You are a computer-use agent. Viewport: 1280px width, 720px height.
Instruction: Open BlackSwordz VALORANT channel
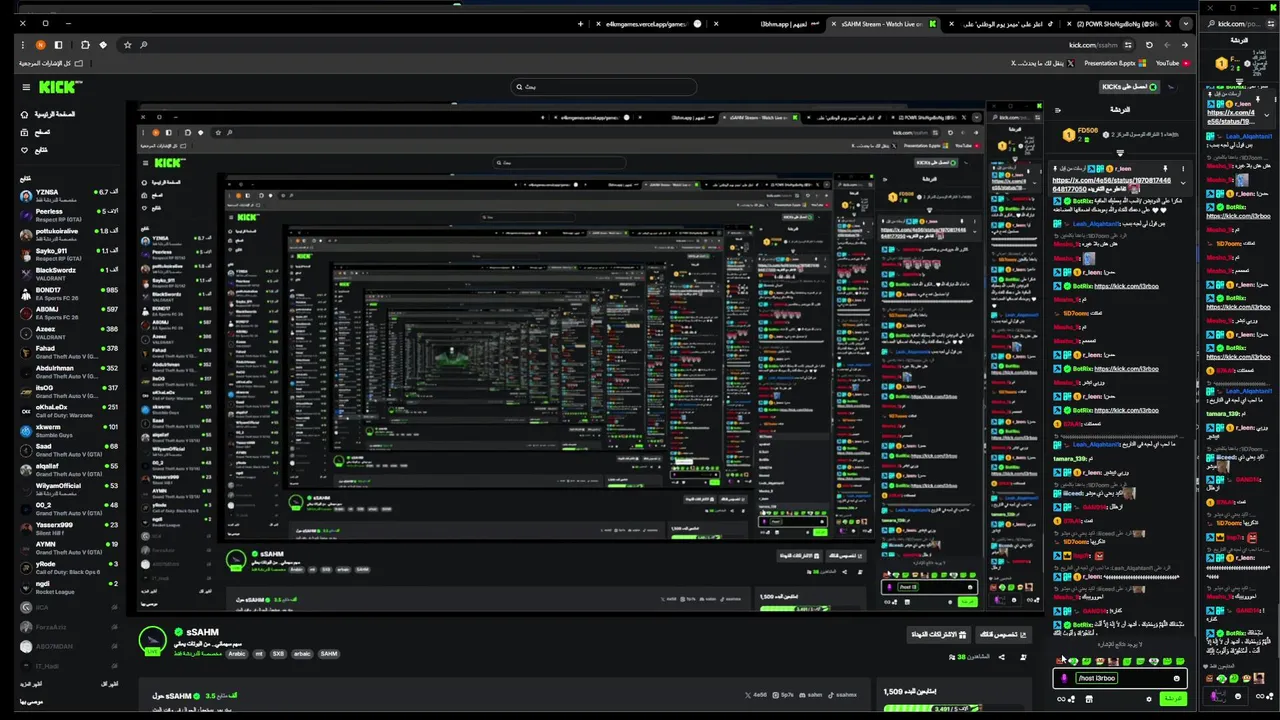68,274
